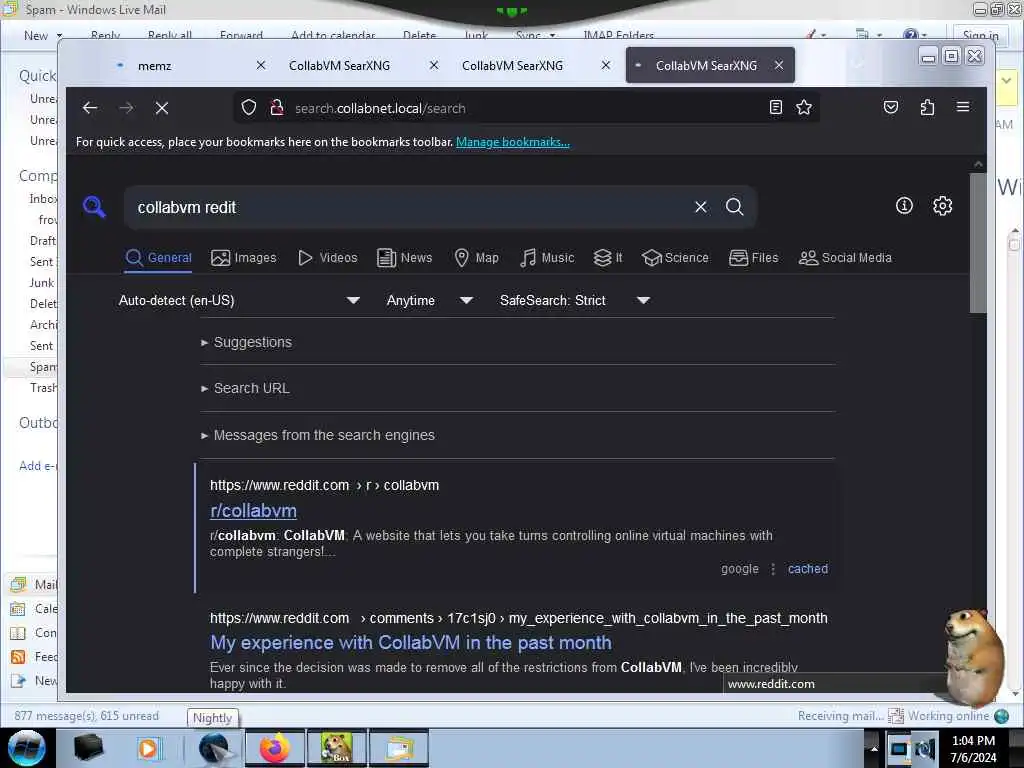
Task: Open the SearXNG about info icon
Action: (x=904, y=206)
